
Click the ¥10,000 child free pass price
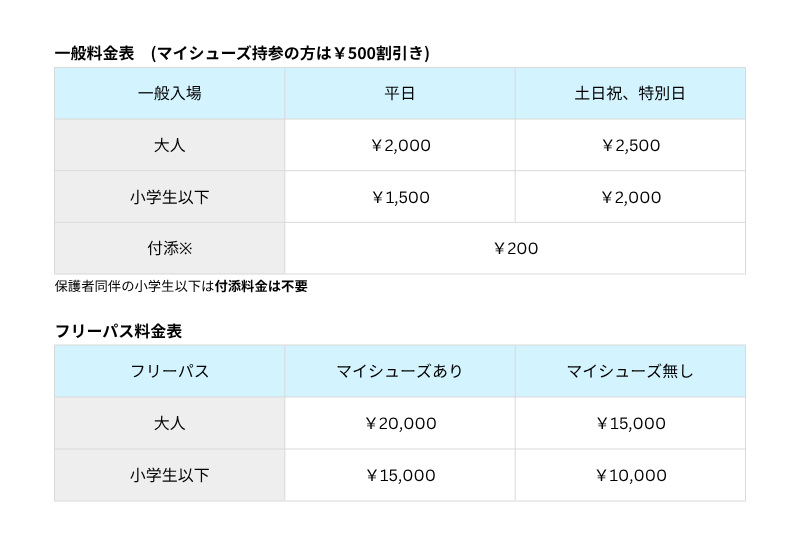point(630,475)
